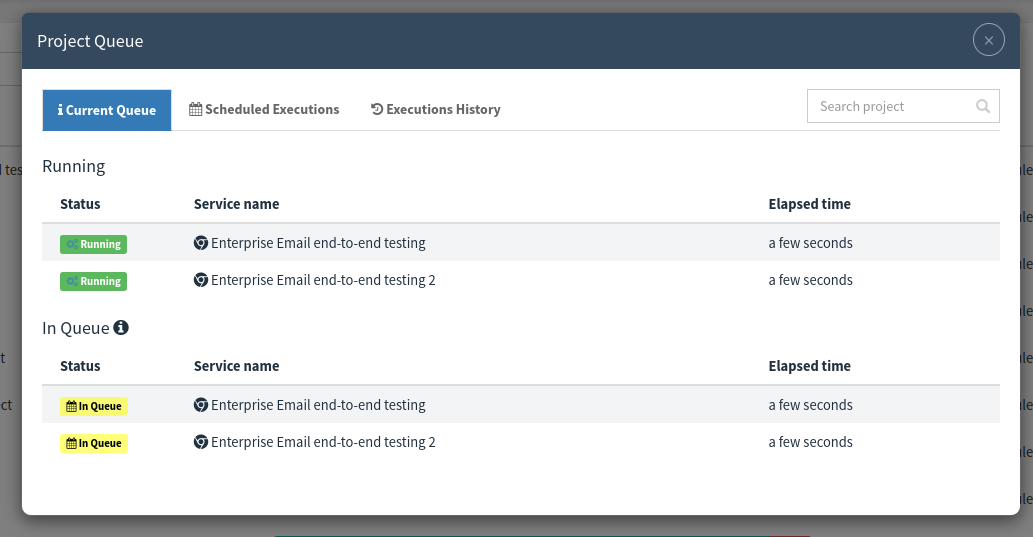Click Elapsed time header in In Queue table
The height and width of the screenshot is (537, 1033).
(810, 366)
